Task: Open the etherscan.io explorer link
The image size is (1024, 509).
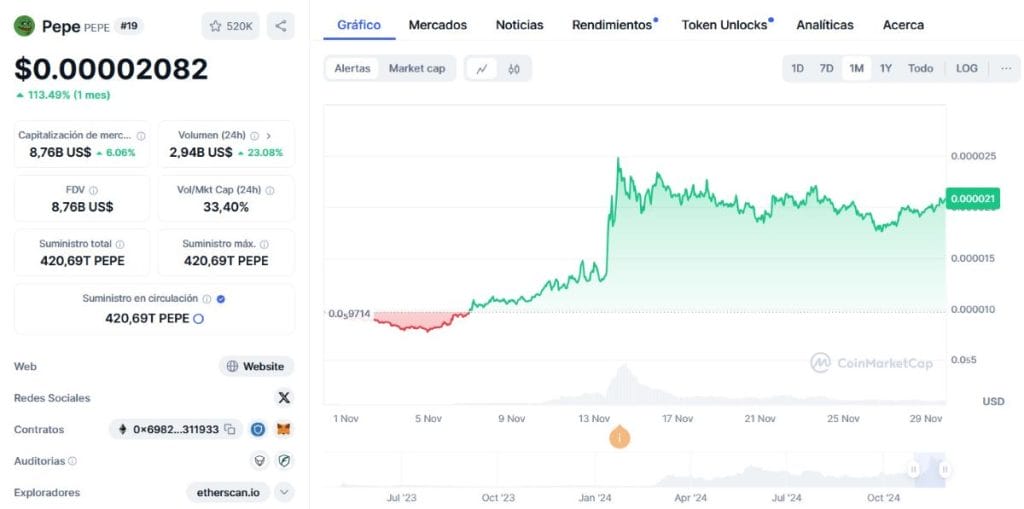Action: (228, 493)
